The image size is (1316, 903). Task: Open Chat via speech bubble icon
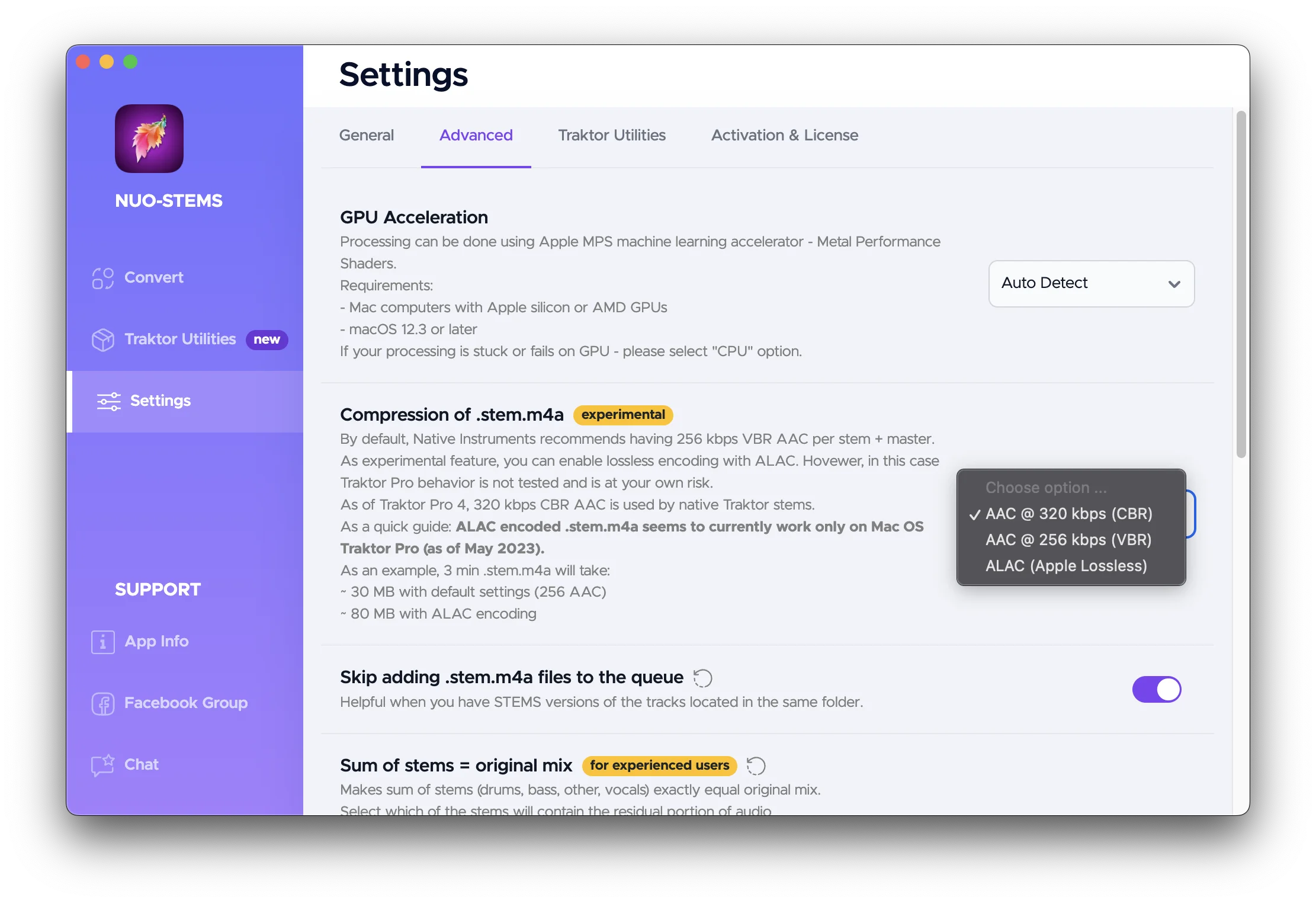tap(103, 765)
